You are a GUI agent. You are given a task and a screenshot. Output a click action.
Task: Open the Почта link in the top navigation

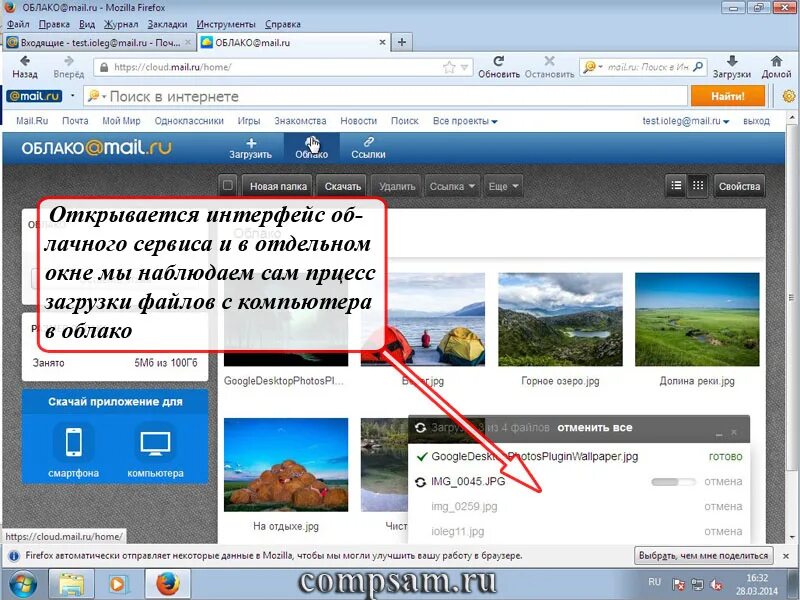[75, 121]
